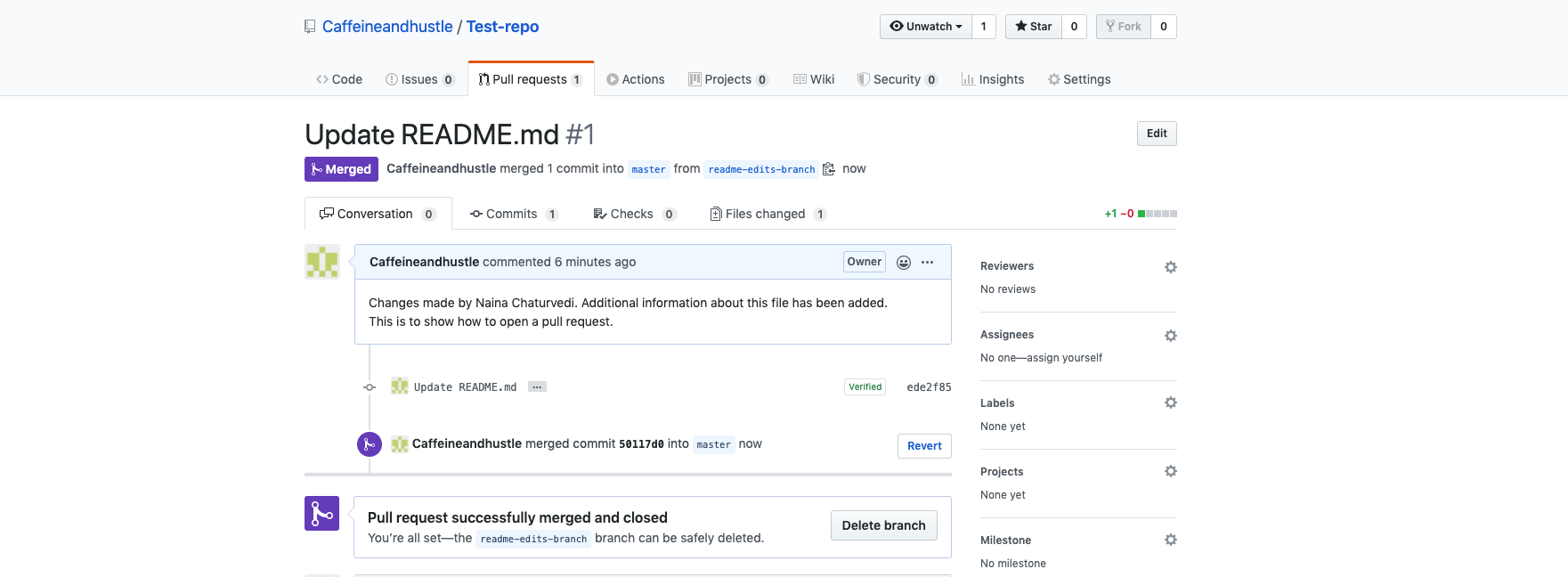This screenshot has height=577, width=1568.
Task: Star this repository
Action: [1034, 27]
